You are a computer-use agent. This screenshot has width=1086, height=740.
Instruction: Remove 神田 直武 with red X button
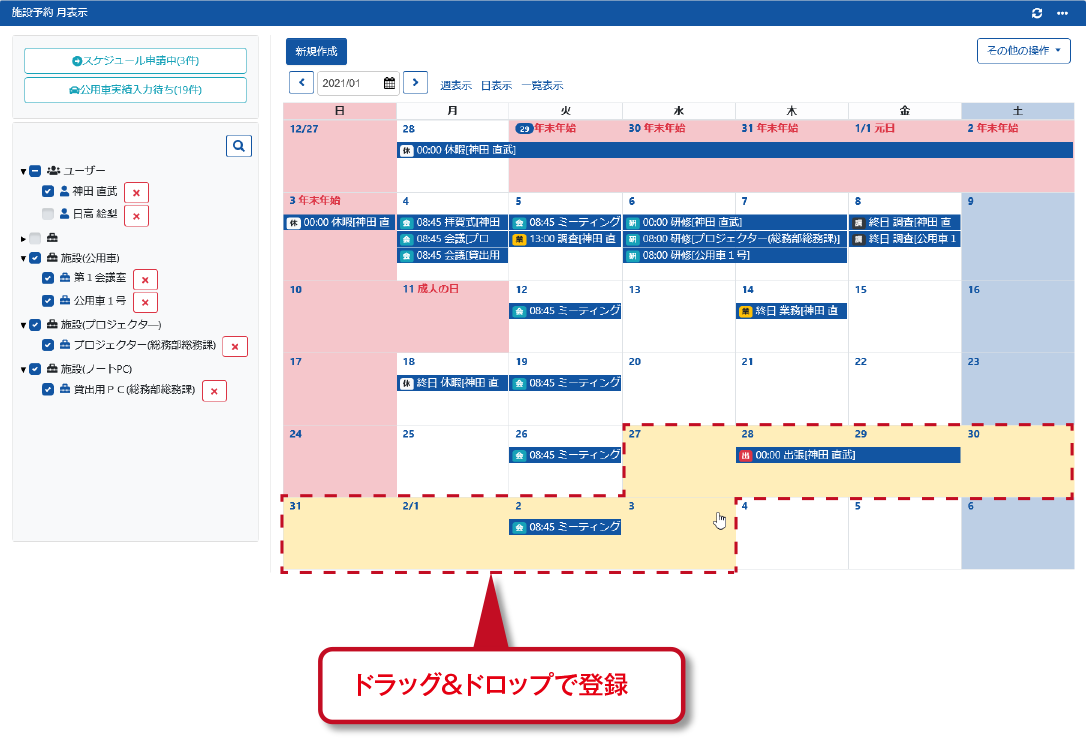(136, 193)
